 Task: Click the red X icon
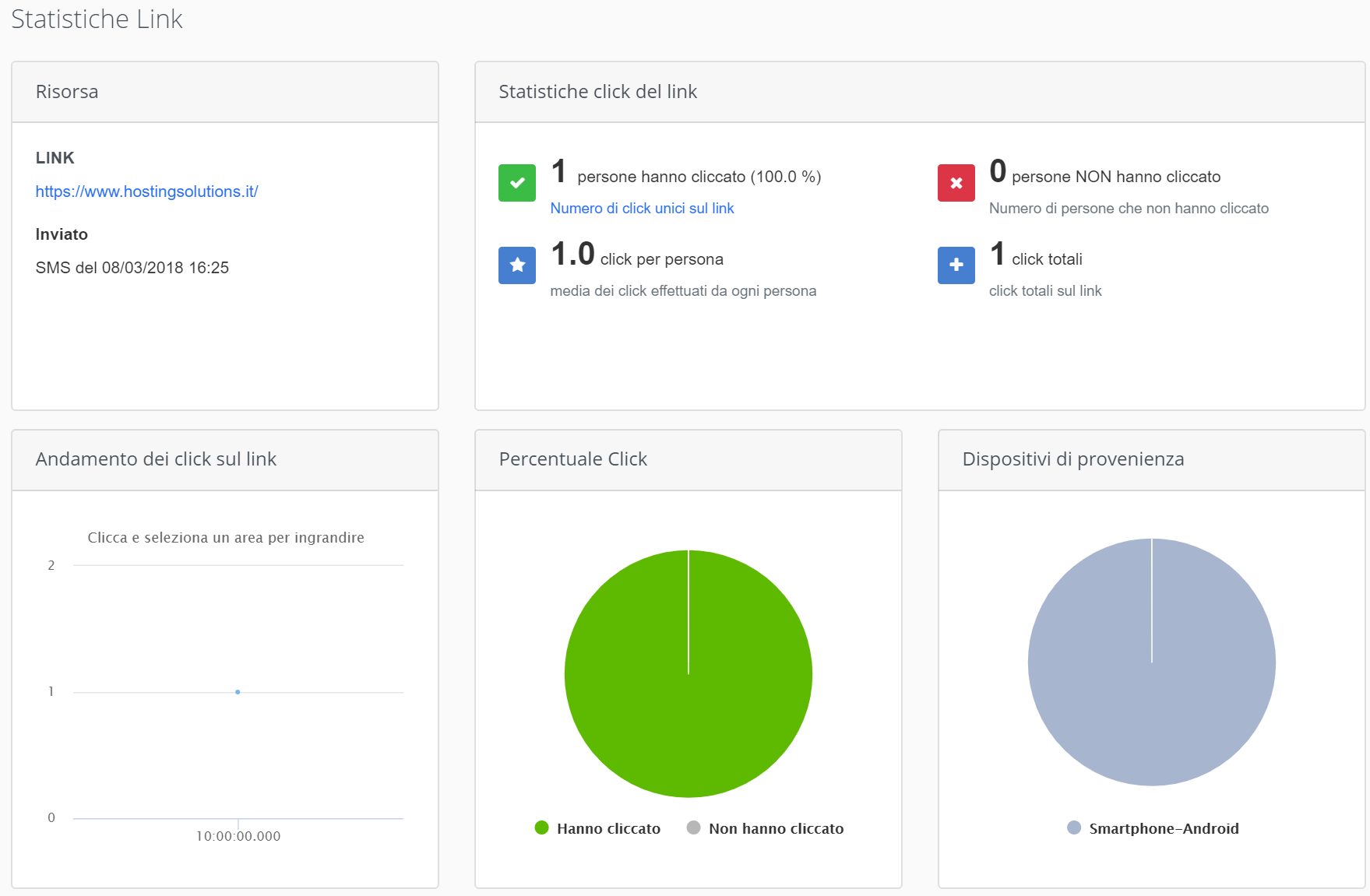[x=956, y=183]
